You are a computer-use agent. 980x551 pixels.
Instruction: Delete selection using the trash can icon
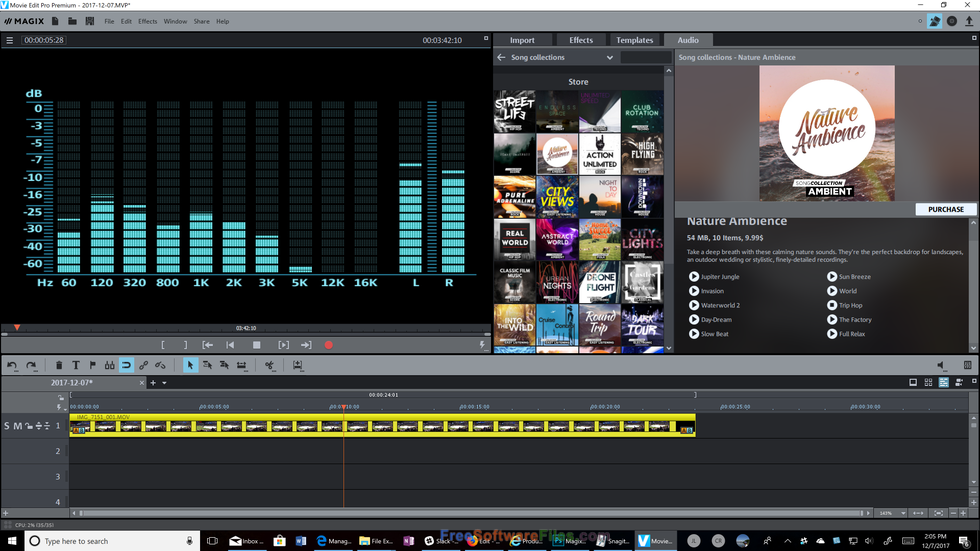coord(59,365)
